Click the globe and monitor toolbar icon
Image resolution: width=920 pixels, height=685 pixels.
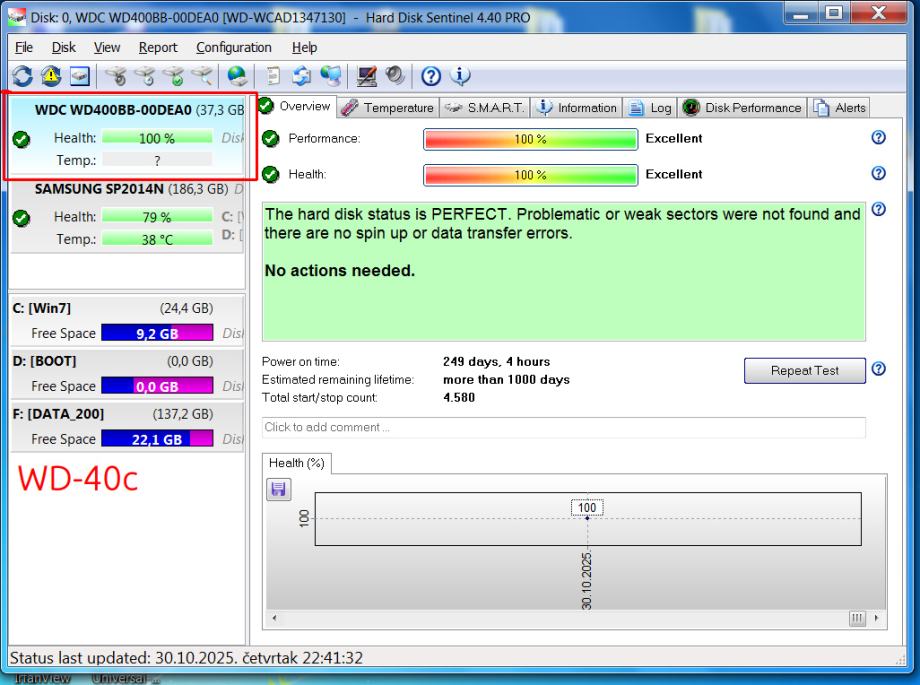click(x=330, y=76)
